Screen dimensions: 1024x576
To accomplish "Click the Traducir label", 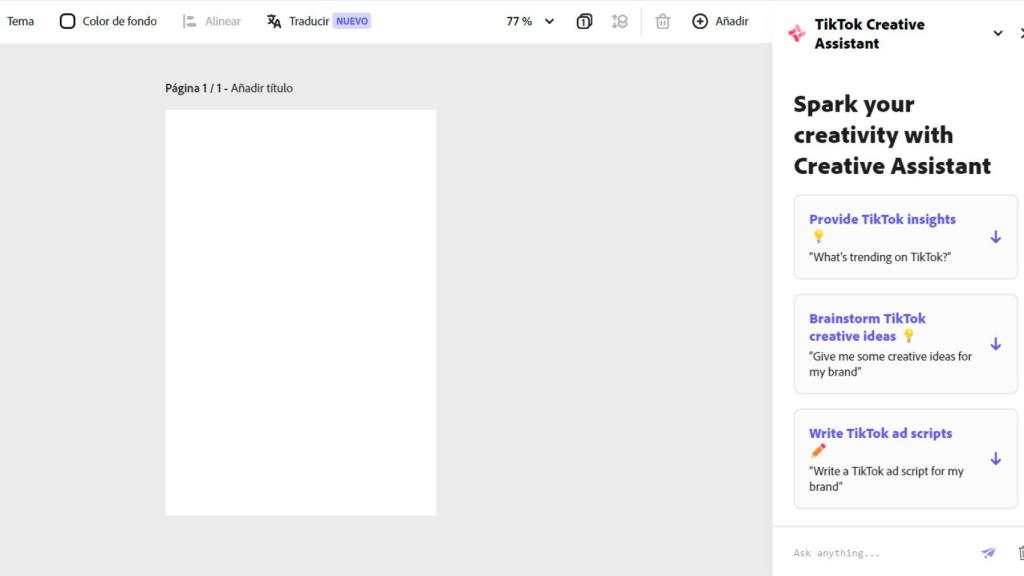I will coord(309,21).
